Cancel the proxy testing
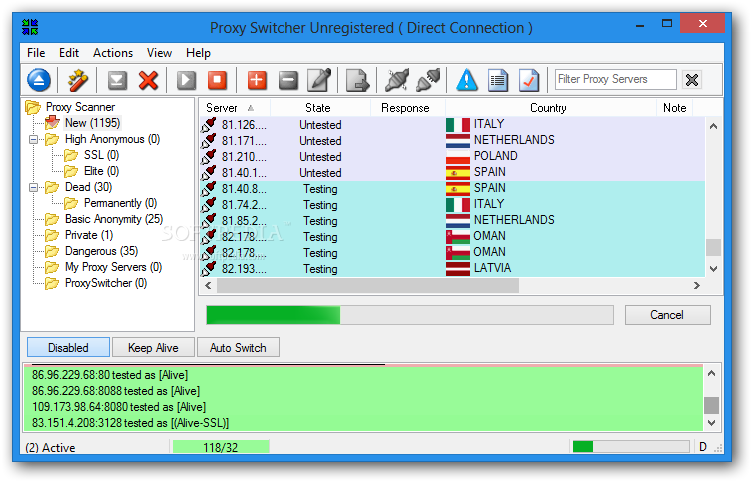Image resolution: width=752 pixels, height=482 pixels. [667, 315]
